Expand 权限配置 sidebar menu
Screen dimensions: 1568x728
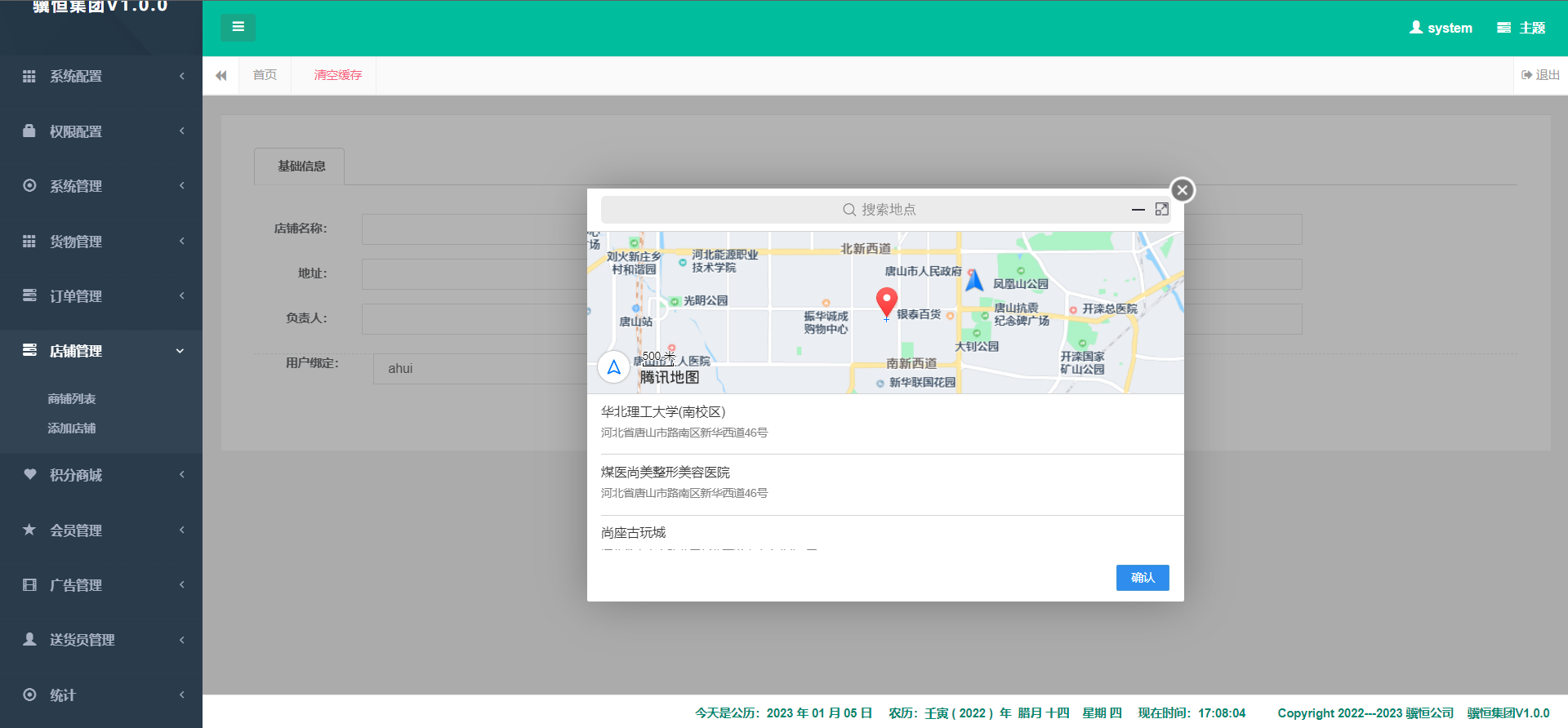[x=101, y=131]
